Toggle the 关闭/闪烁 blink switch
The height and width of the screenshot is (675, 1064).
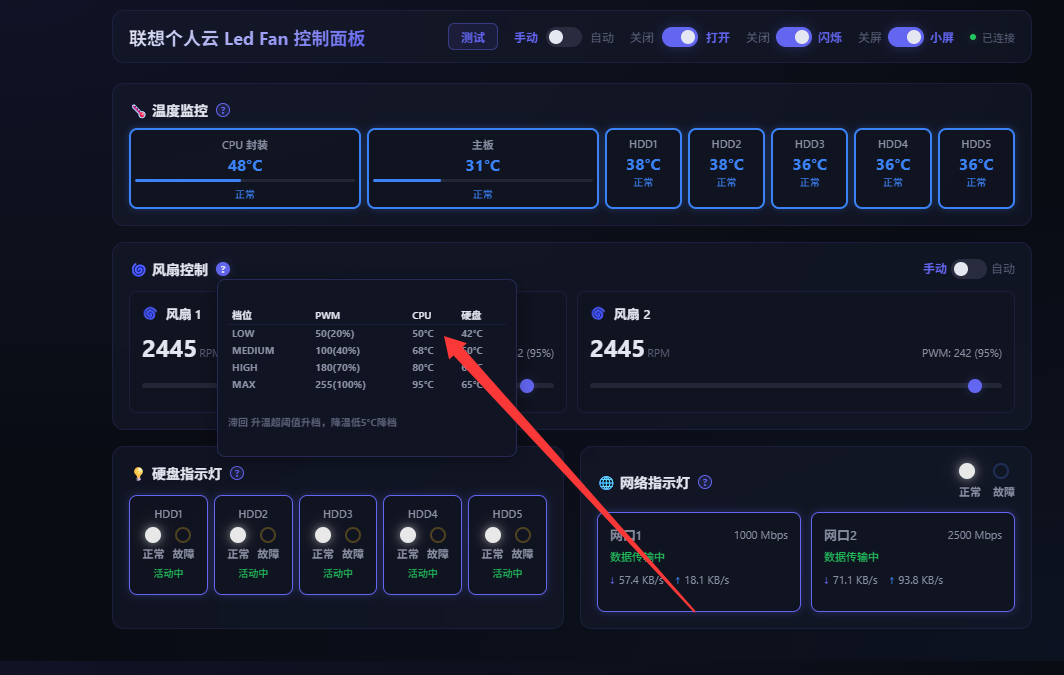click(x=793, y=37)
